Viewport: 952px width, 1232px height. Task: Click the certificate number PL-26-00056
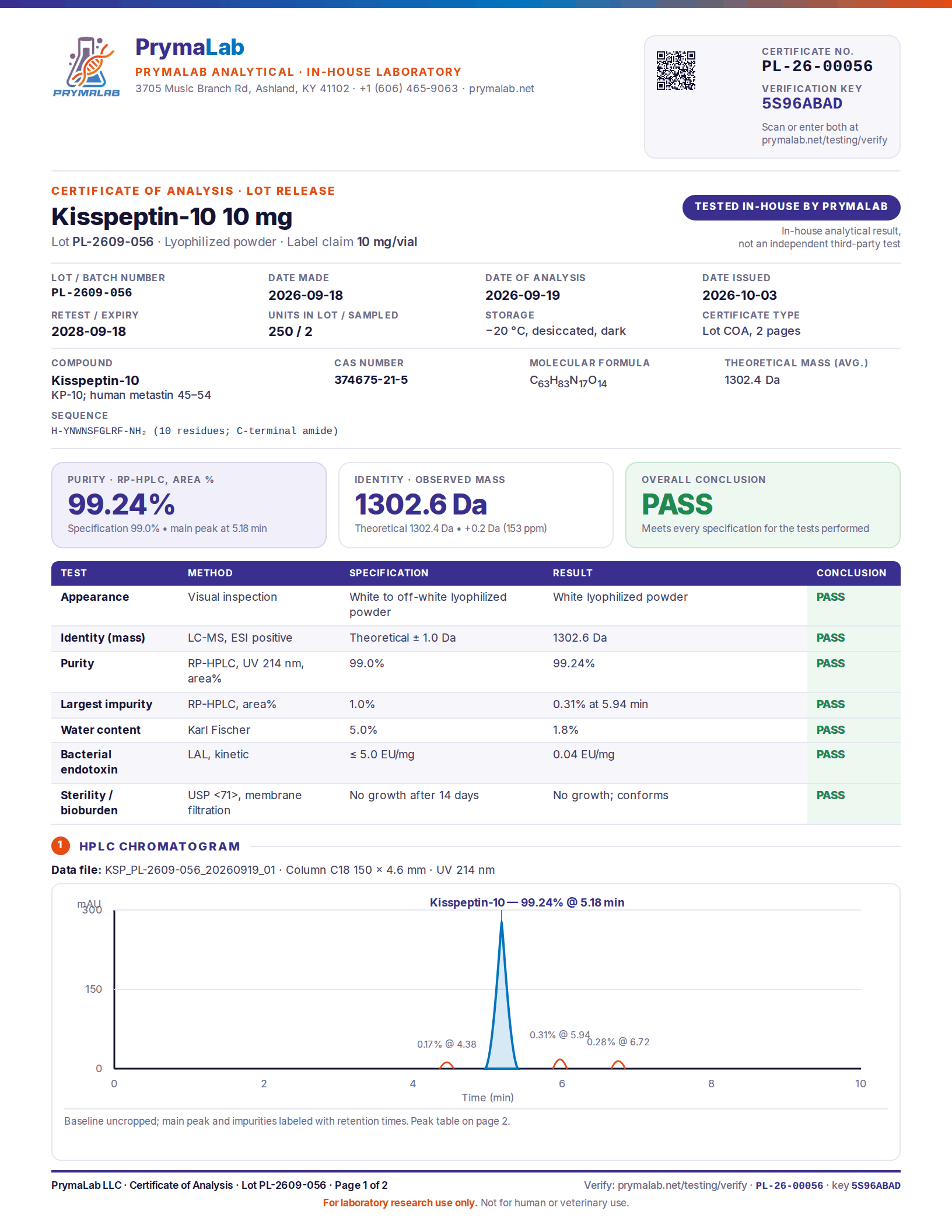pos(817,66)
